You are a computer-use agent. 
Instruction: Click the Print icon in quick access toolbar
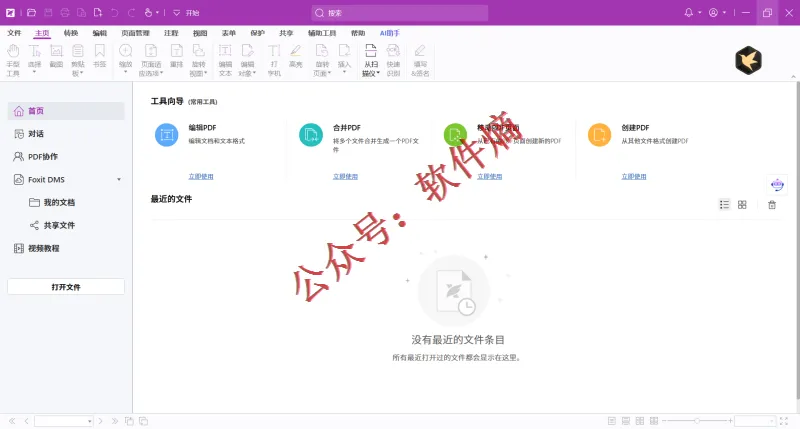click(x=65, y=13)
